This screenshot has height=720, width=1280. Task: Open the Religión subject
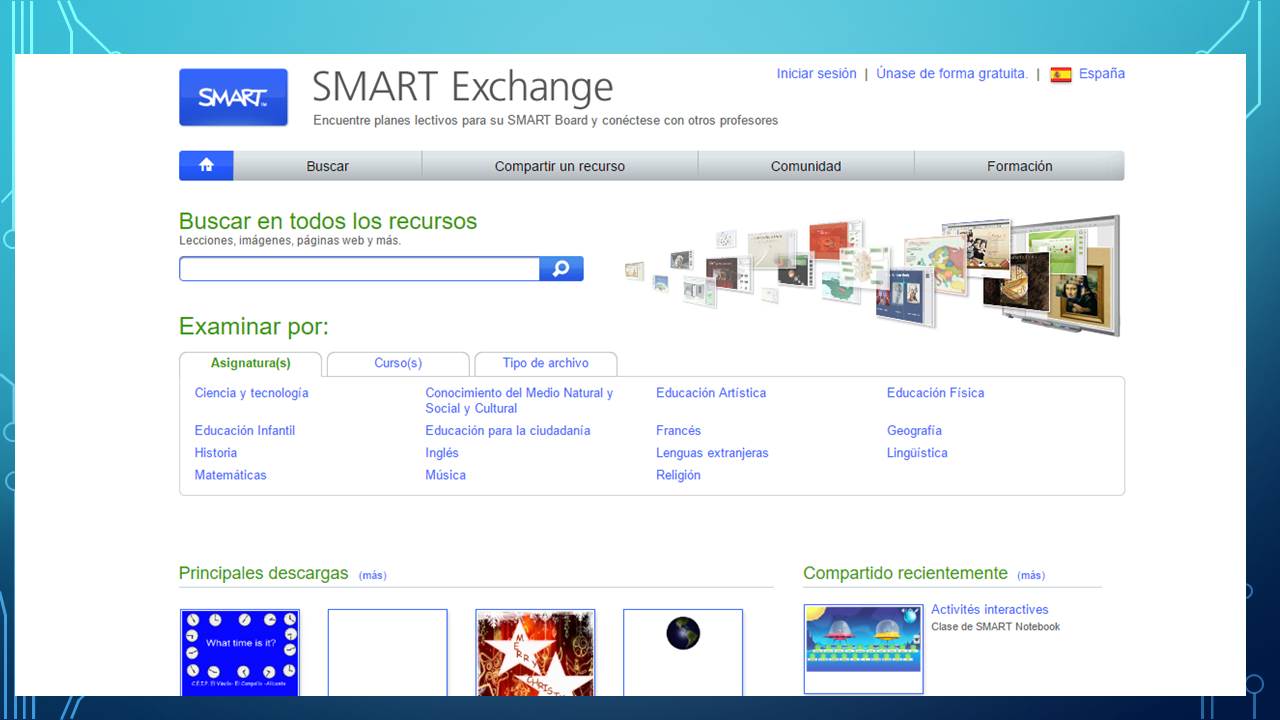[678, 475]
